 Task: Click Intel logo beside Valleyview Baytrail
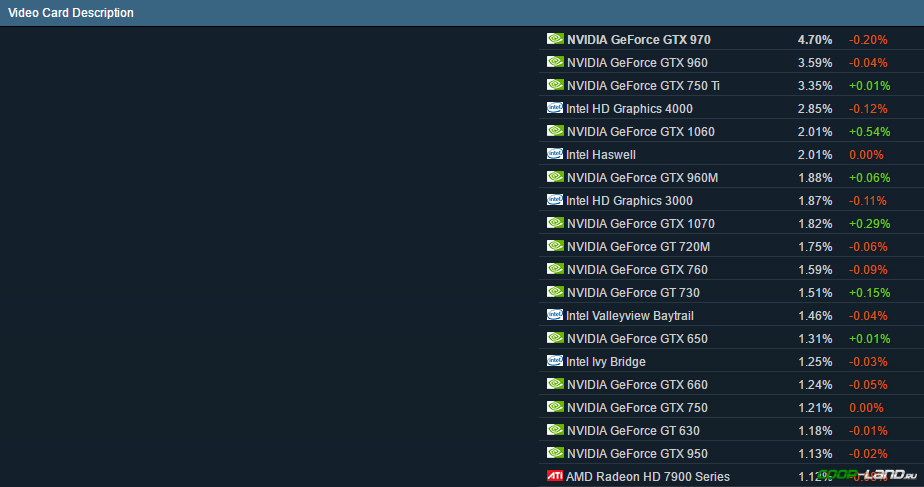click(x=555, y=315)
